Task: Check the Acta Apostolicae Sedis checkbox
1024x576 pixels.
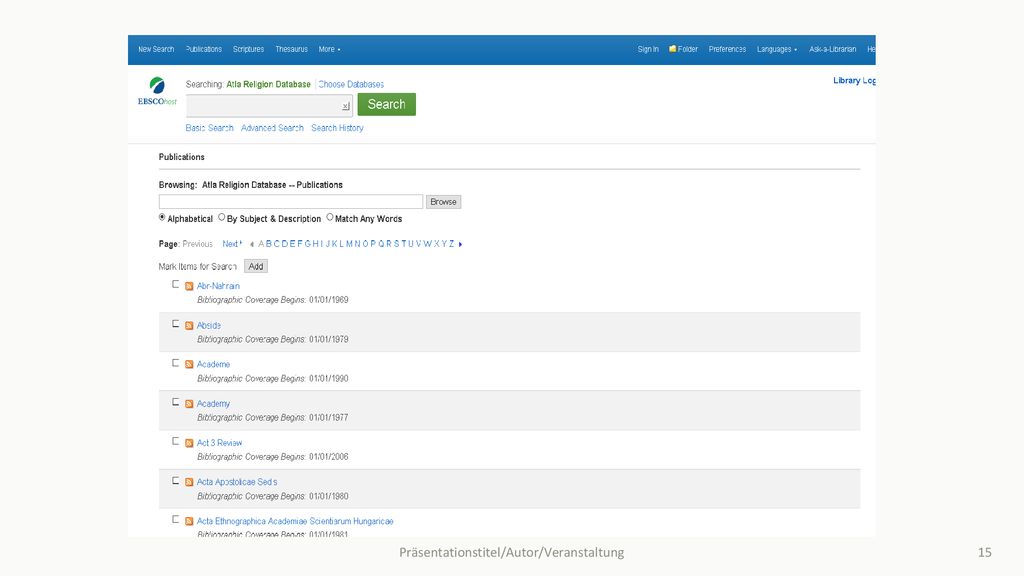Action: [x=175, y=480]
